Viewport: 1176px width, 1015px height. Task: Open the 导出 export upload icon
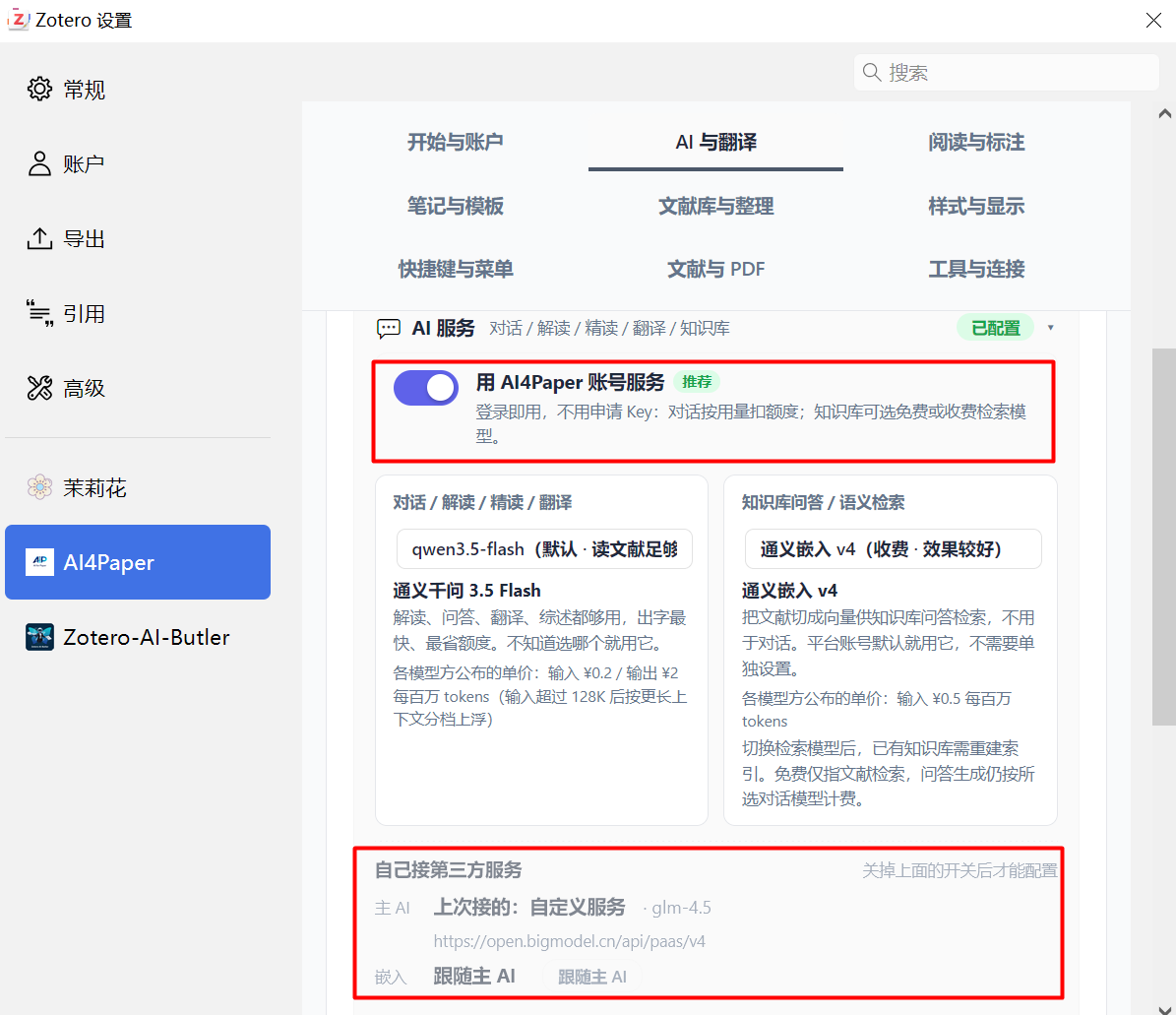pos(39,238)
